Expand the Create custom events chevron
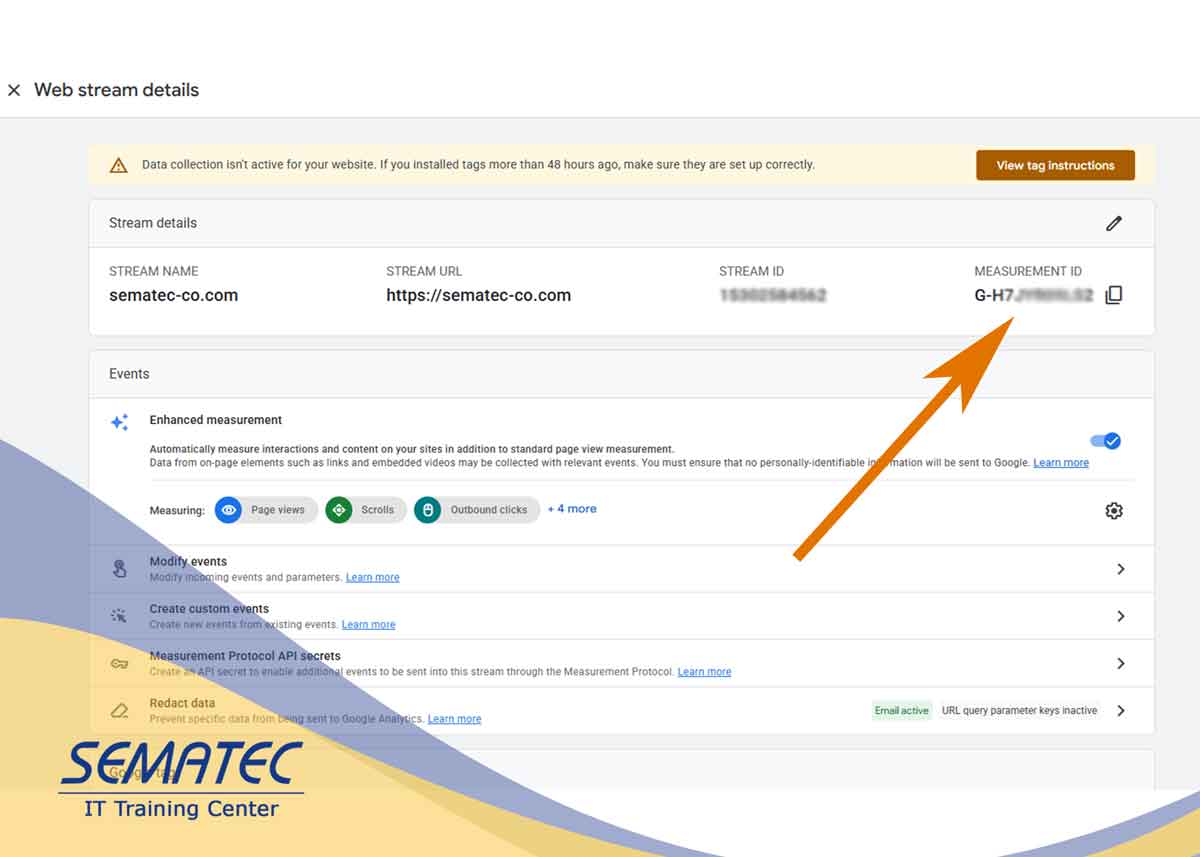 (x=1121, y=616)
